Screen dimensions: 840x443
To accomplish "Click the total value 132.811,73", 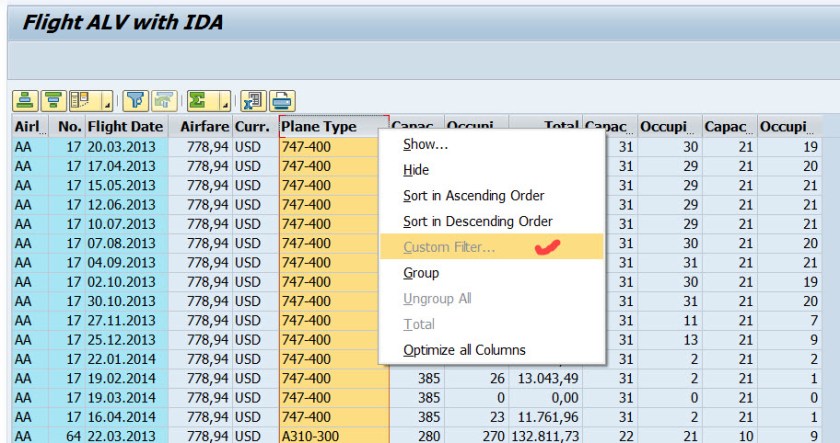I will click(x=545, y=436).
